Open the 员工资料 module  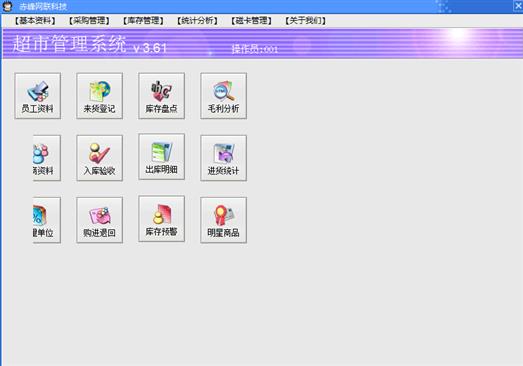[x=38, y=96]
